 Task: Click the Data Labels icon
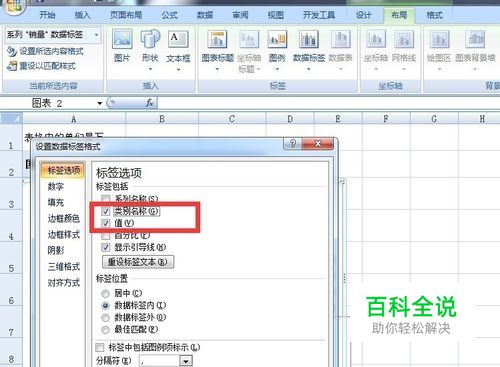309,39
